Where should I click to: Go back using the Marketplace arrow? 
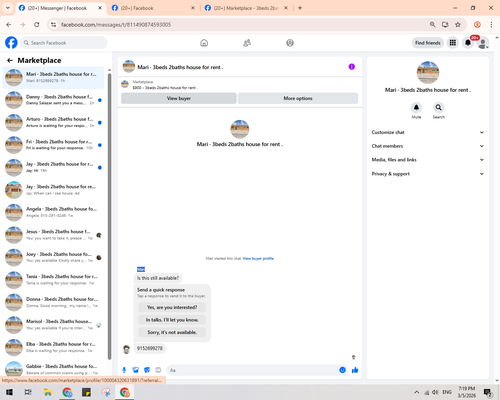pyautogui.click(x=10, y=60)
